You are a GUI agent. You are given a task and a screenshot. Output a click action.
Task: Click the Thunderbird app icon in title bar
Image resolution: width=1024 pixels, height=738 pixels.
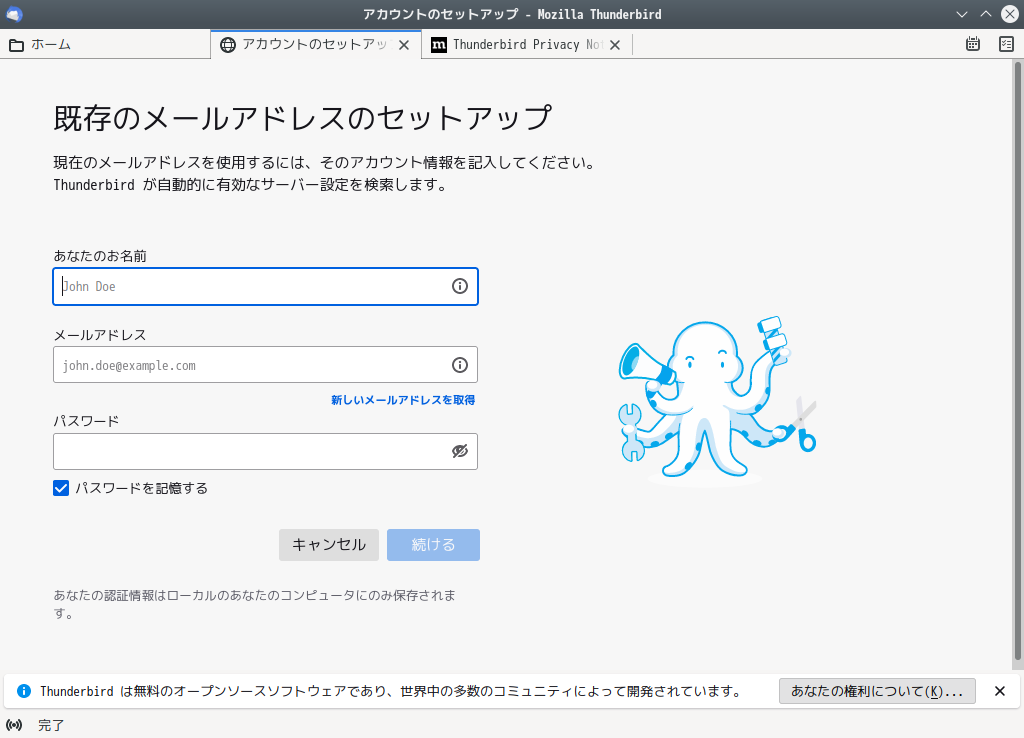coord(14,14)
